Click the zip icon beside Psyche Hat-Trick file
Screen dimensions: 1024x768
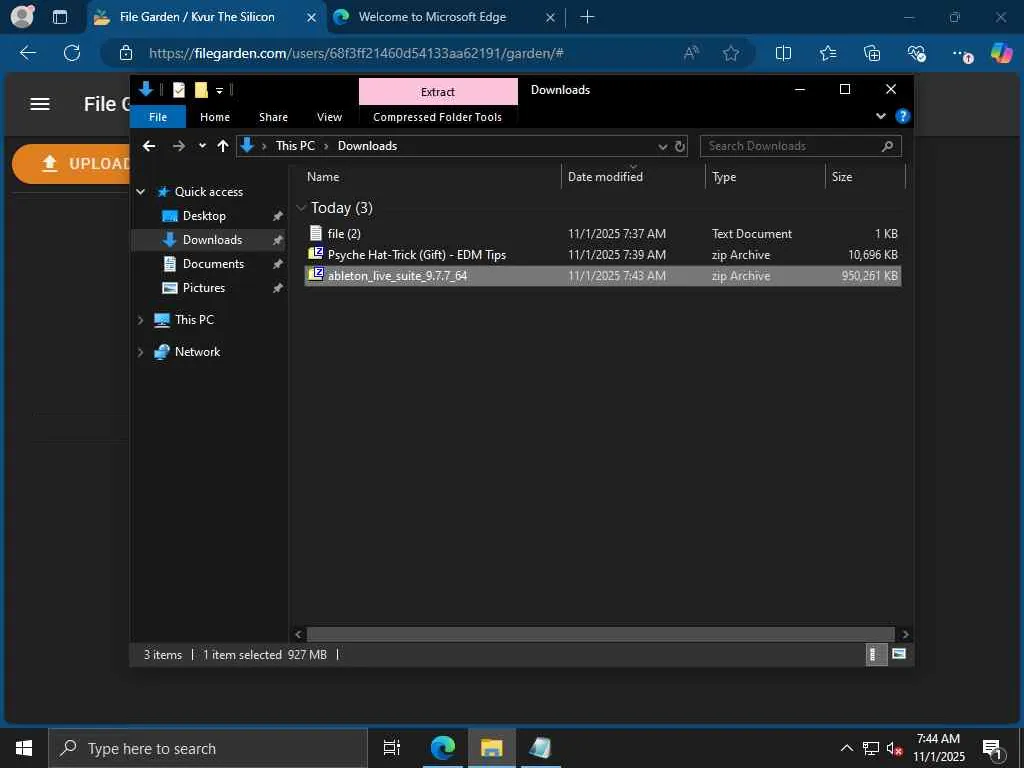pyautogui.click(x=316, y=253)
